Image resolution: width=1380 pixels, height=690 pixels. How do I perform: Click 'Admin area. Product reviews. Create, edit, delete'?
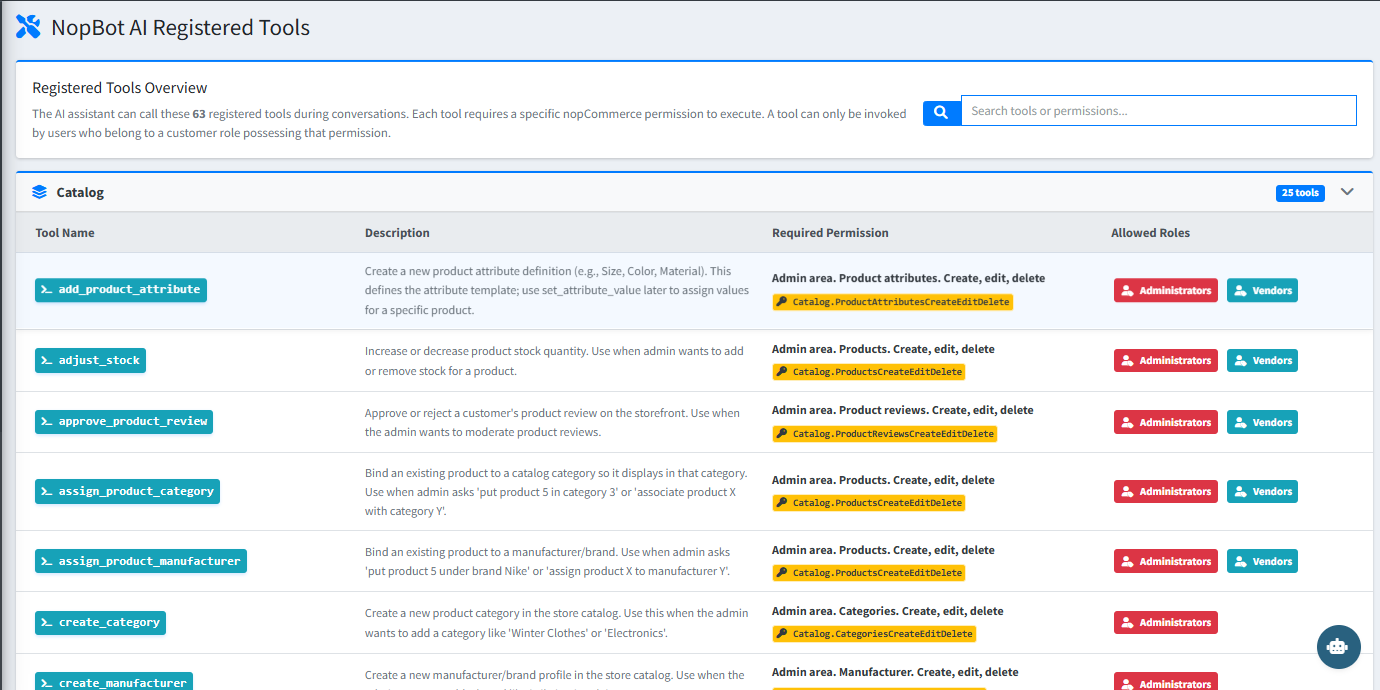903,410
